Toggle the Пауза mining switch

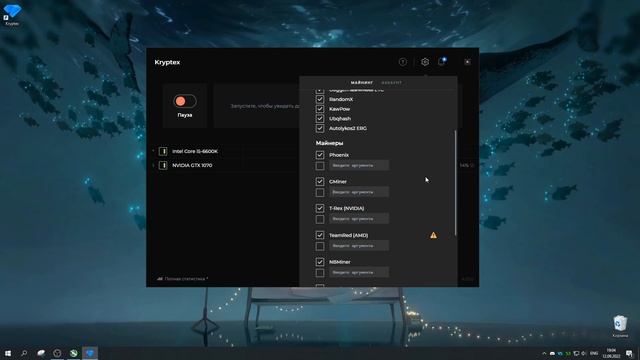tap(185, 101)
